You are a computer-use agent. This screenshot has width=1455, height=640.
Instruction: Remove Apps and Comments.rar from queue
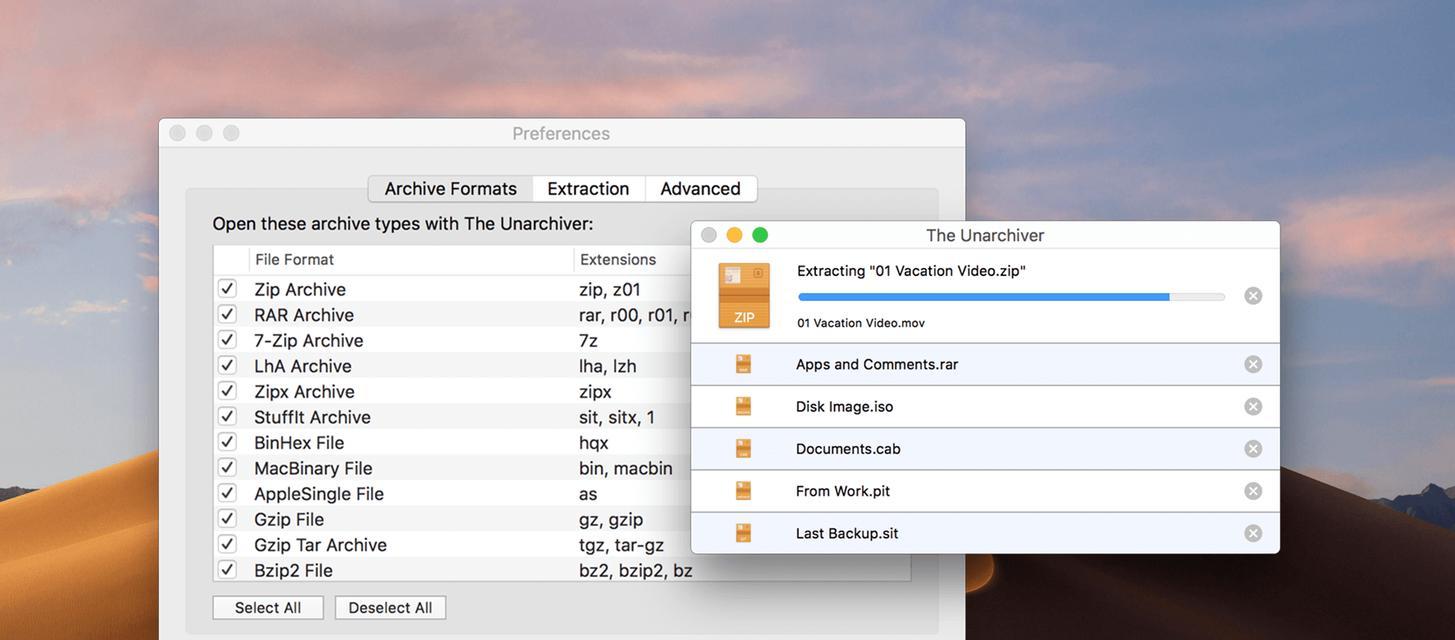click(x=1253, y=364)
